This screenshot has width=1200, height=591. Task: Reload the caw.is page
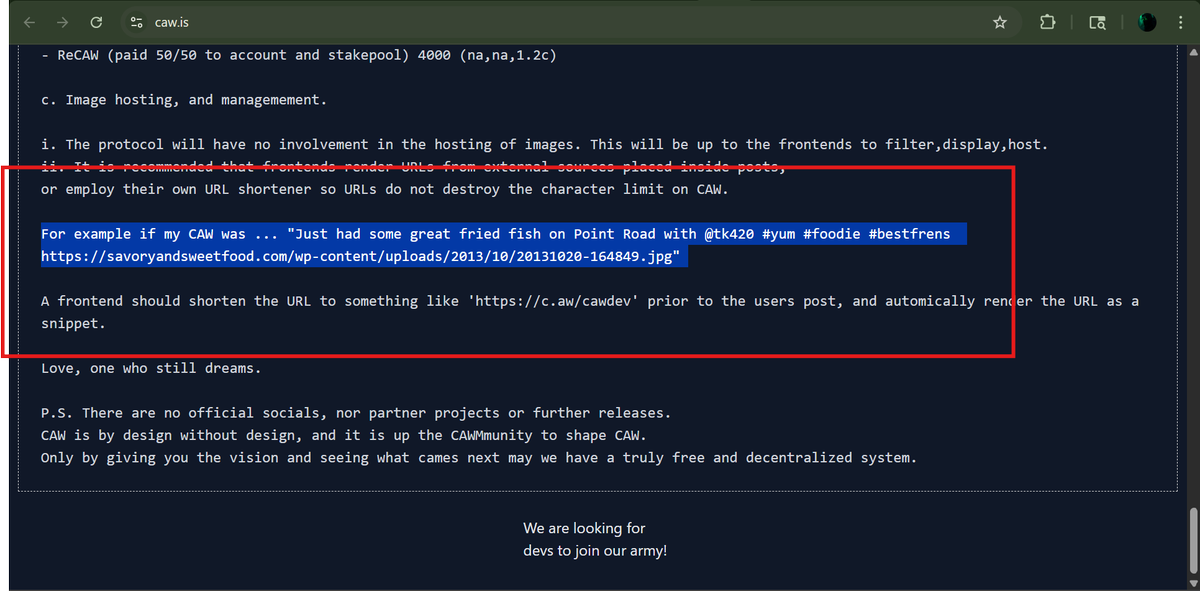(x=96, y=22)
